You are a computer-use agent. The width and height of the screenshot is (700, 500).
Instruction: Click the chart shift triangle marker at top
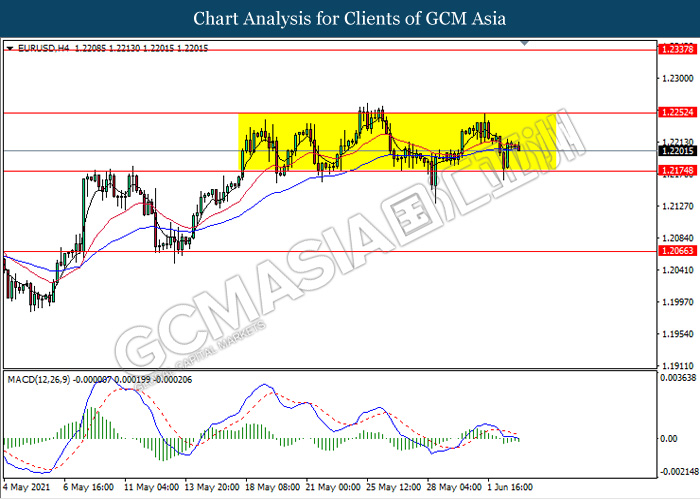tap(525, 43)
